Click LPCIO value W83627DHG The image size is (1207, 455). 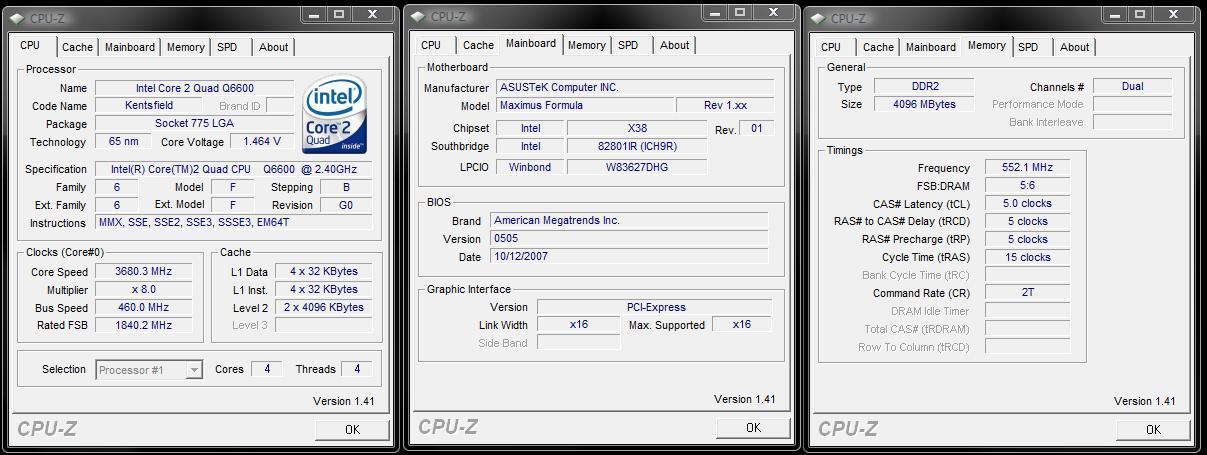pyautogui.click(x=637, y=167)
